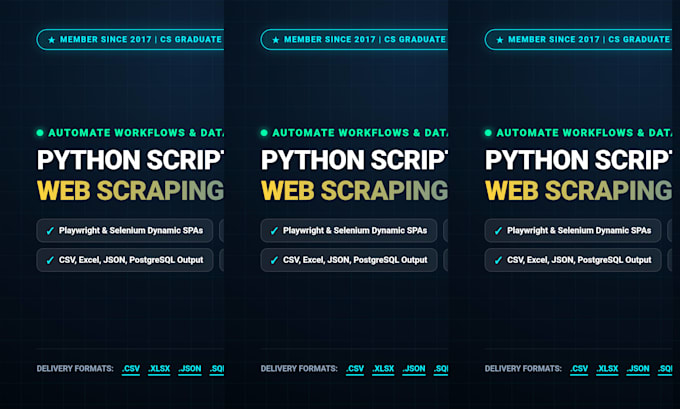
Task: Click the checkmark beside Playwright & Selenium, middle panel
Action: click(275, 231)
